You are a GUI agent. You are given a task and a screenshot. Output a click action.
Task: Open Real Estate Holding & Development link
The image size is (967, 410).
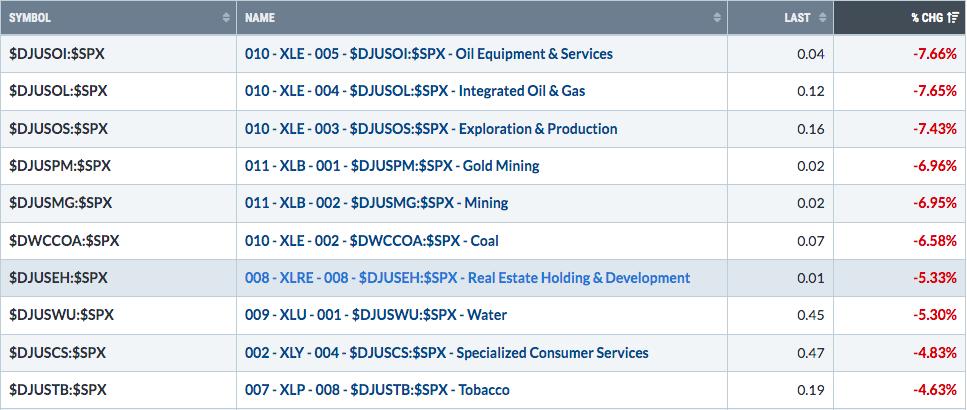pyautogui.click(x=467, y=278)
